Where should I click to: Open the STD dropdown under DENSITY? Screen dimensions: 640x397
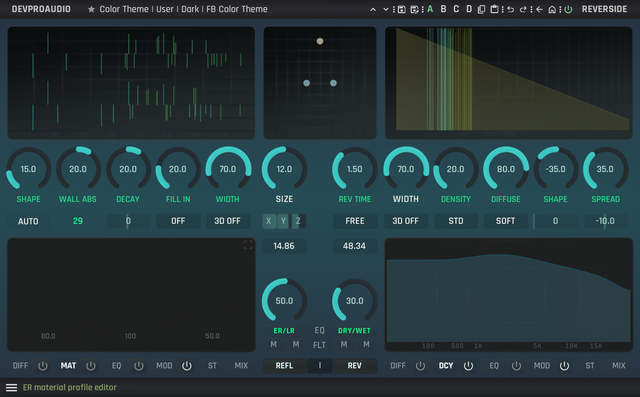pyautogui.click(x=456, y=221)
